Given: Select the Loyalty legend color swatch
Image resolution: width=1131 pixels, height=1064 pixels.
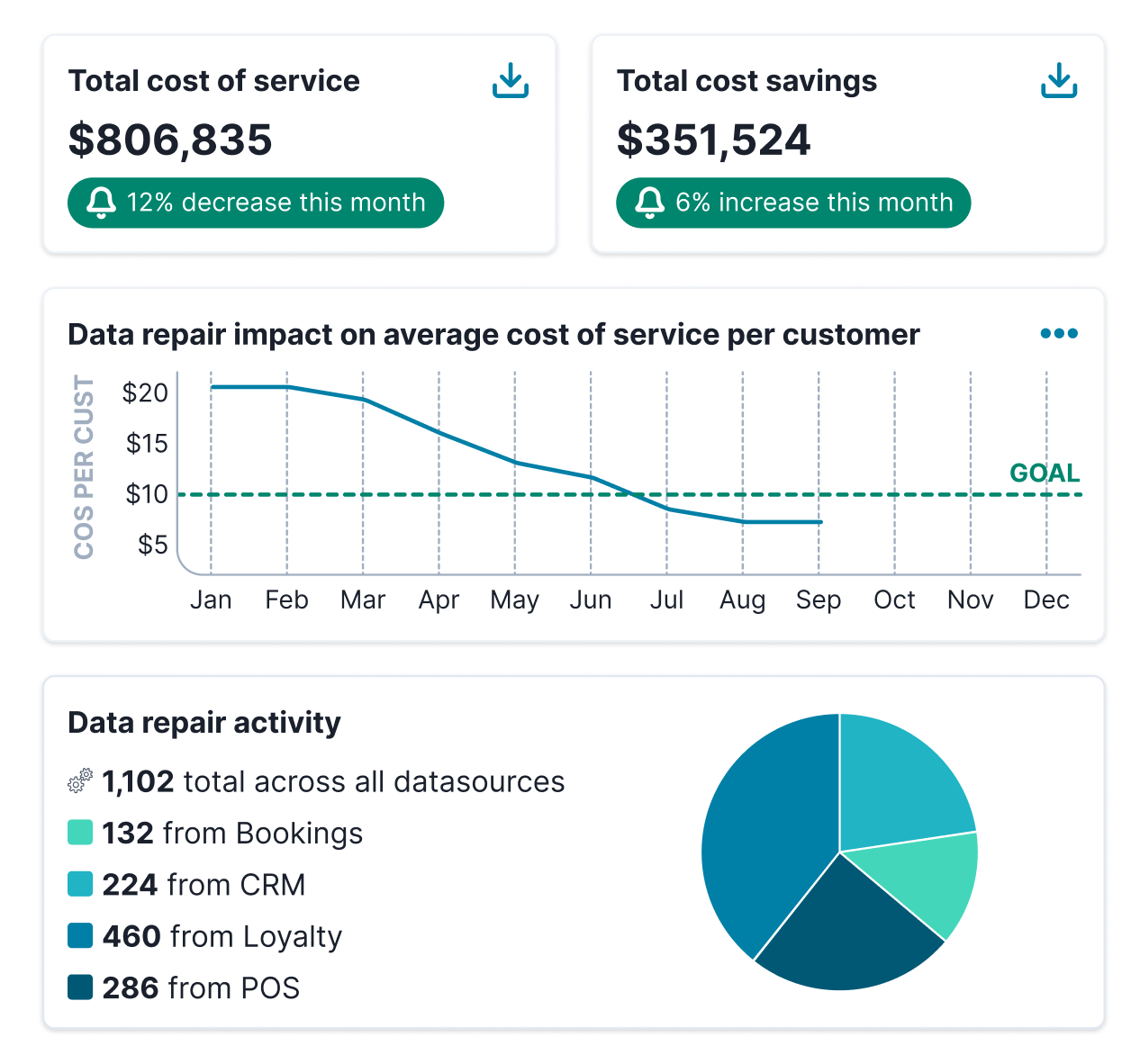Looking at the screenshot, I should click(x=80, y=935).
